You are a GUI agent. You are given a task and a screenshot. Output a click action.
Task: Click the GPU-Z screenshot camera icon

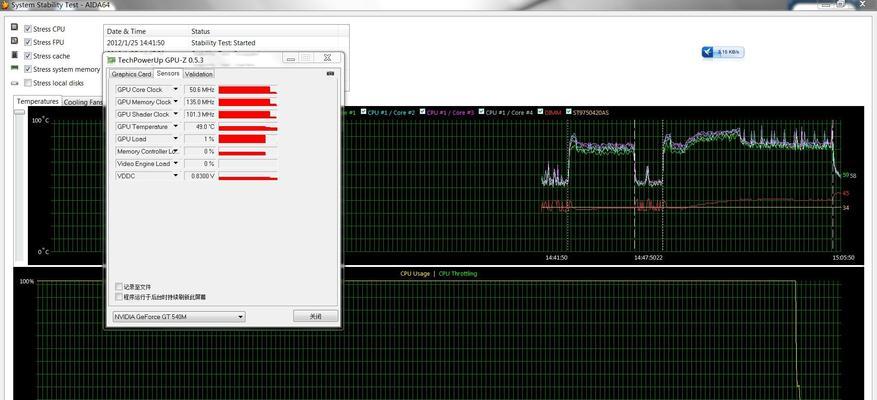point(330,73)
